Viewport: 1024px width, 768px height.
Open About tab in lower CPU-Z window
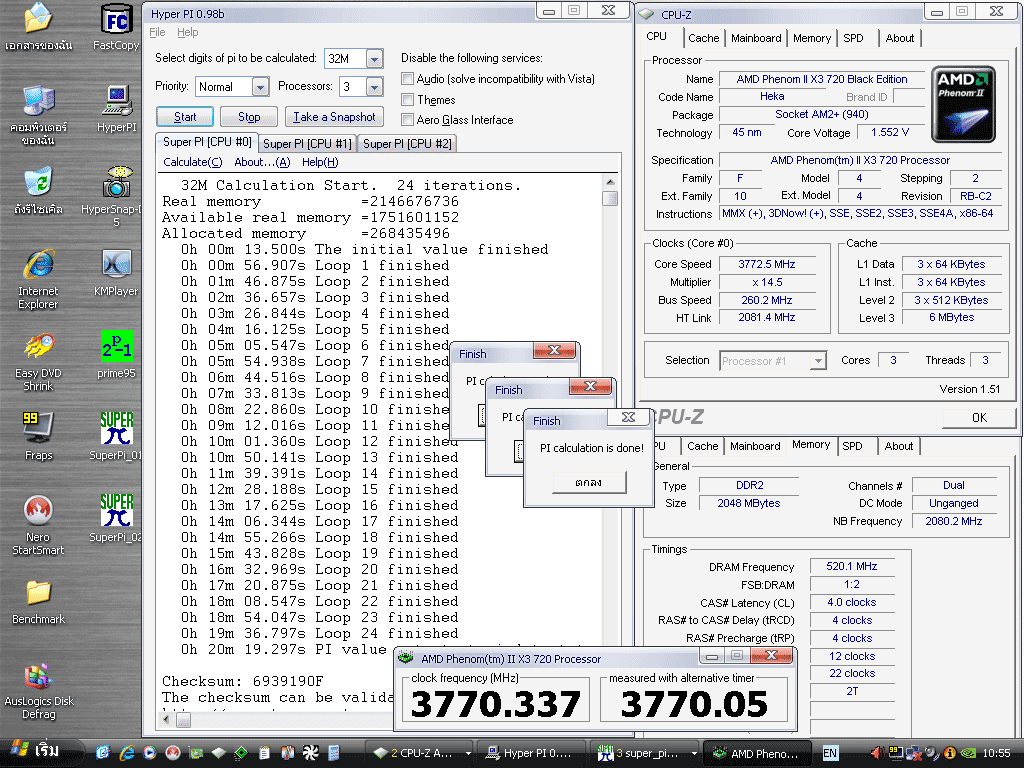pyautogui.click(x=899, y=446)
